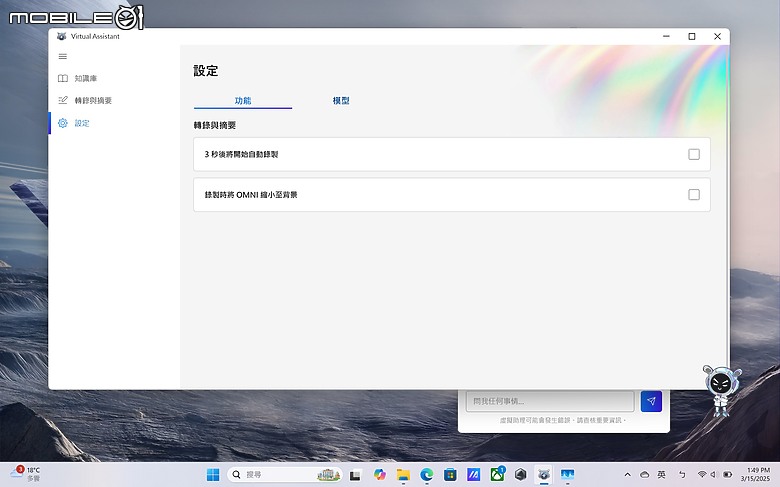Click the battery tray icon
This screenshot has height=487, width=780.
(x=727, y=475)
